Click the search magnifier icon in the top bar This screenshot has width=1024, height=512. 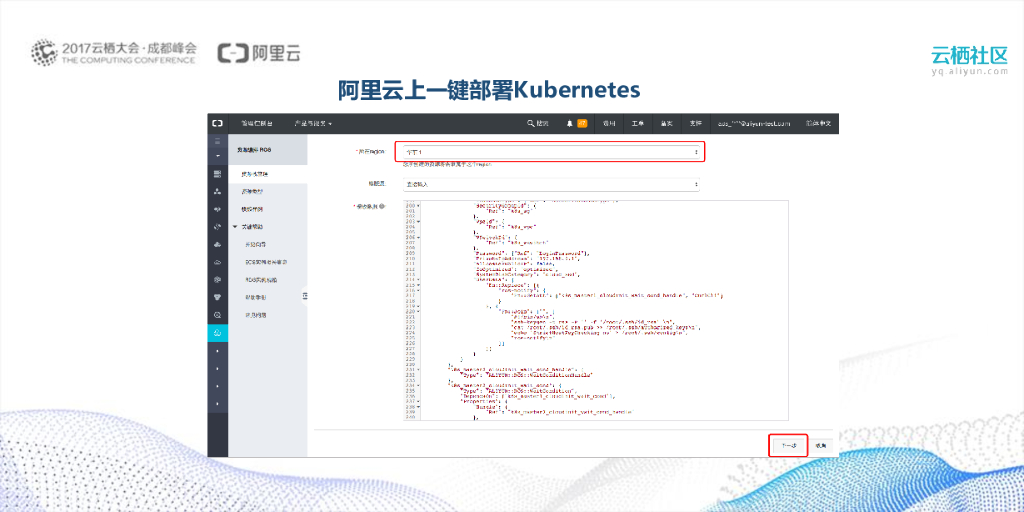coord(530,123)
